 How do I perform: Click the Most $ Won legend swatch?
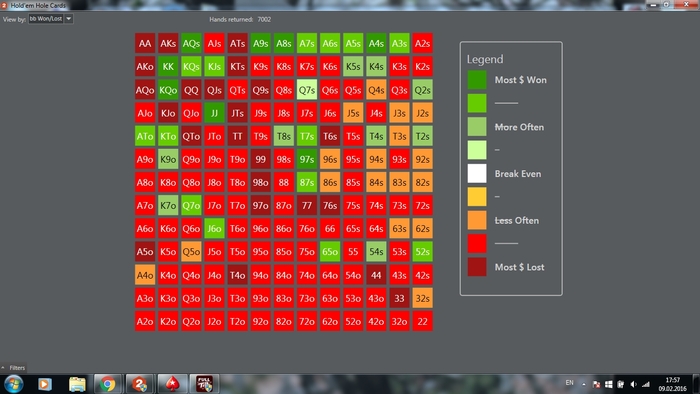(x=477, y=80)
